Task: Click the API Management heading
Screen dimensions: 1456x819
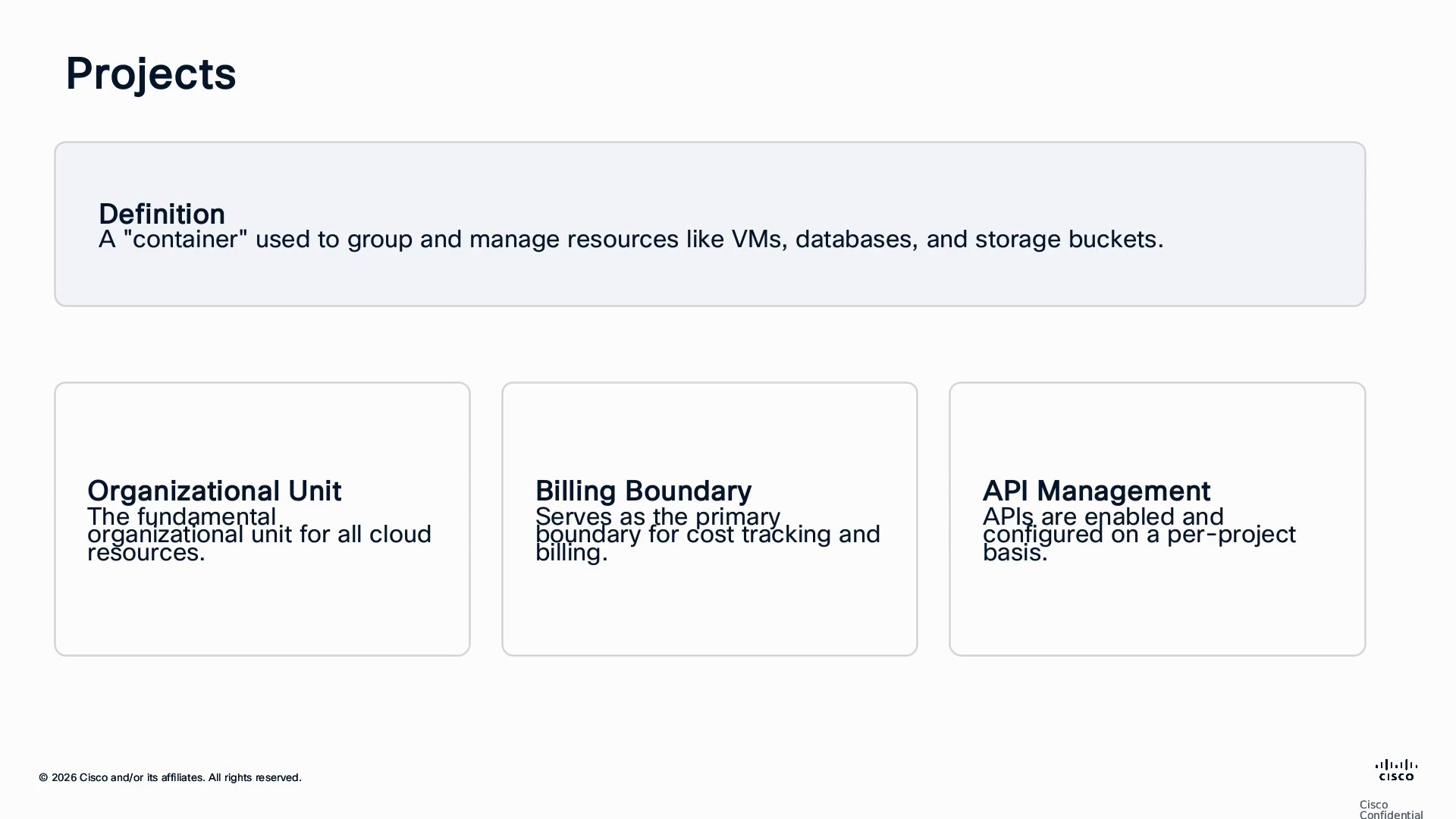Action: coord(1097,491)
